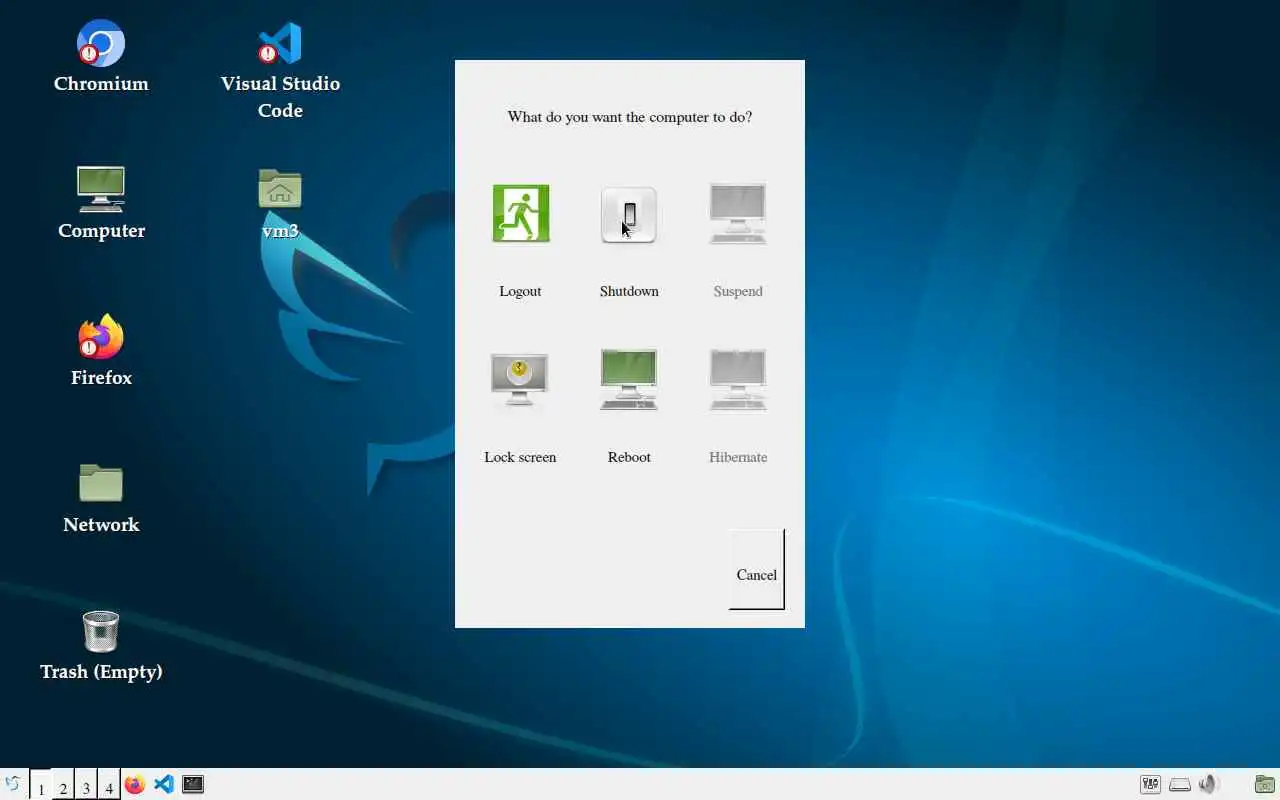Click the Hibernate text label
This screenshot has width=1280, height=800.
pyautogui.click(x=738, y=457)
